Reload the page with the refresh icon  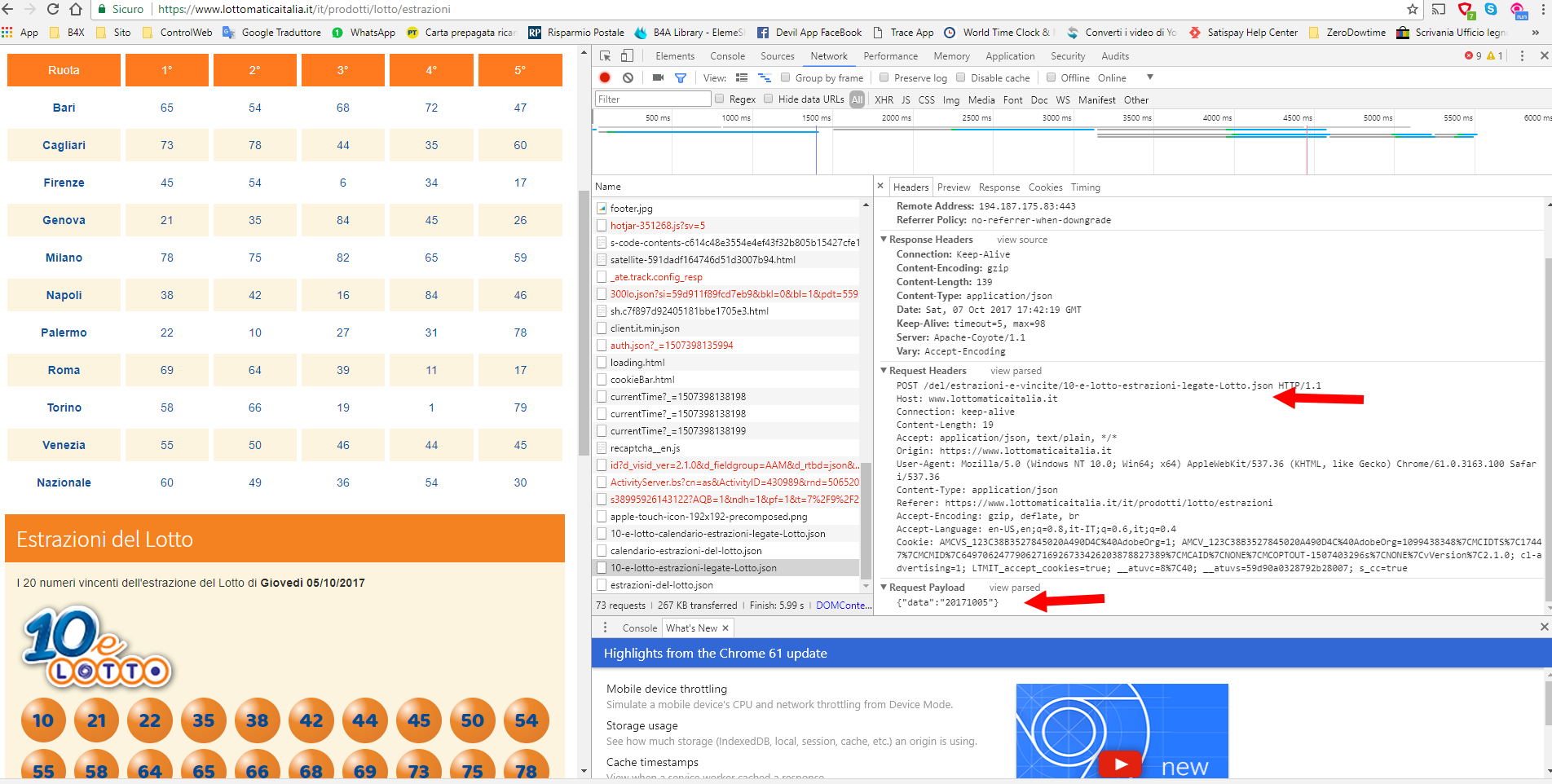[x=53, y=9]
